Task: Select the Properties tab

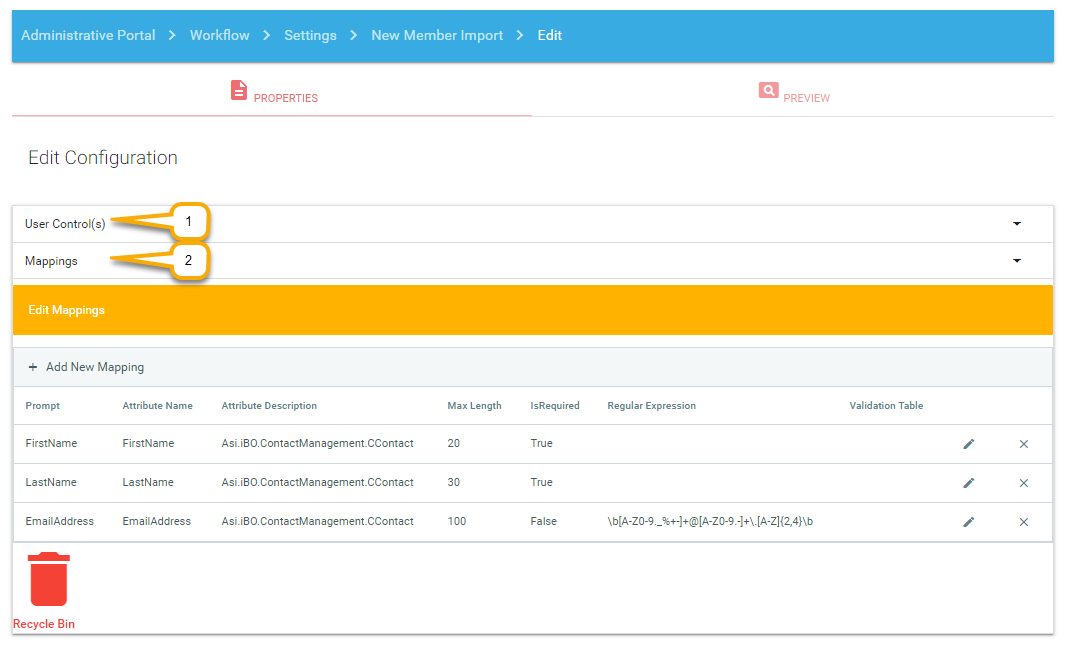Action: [x=285, y=98]
